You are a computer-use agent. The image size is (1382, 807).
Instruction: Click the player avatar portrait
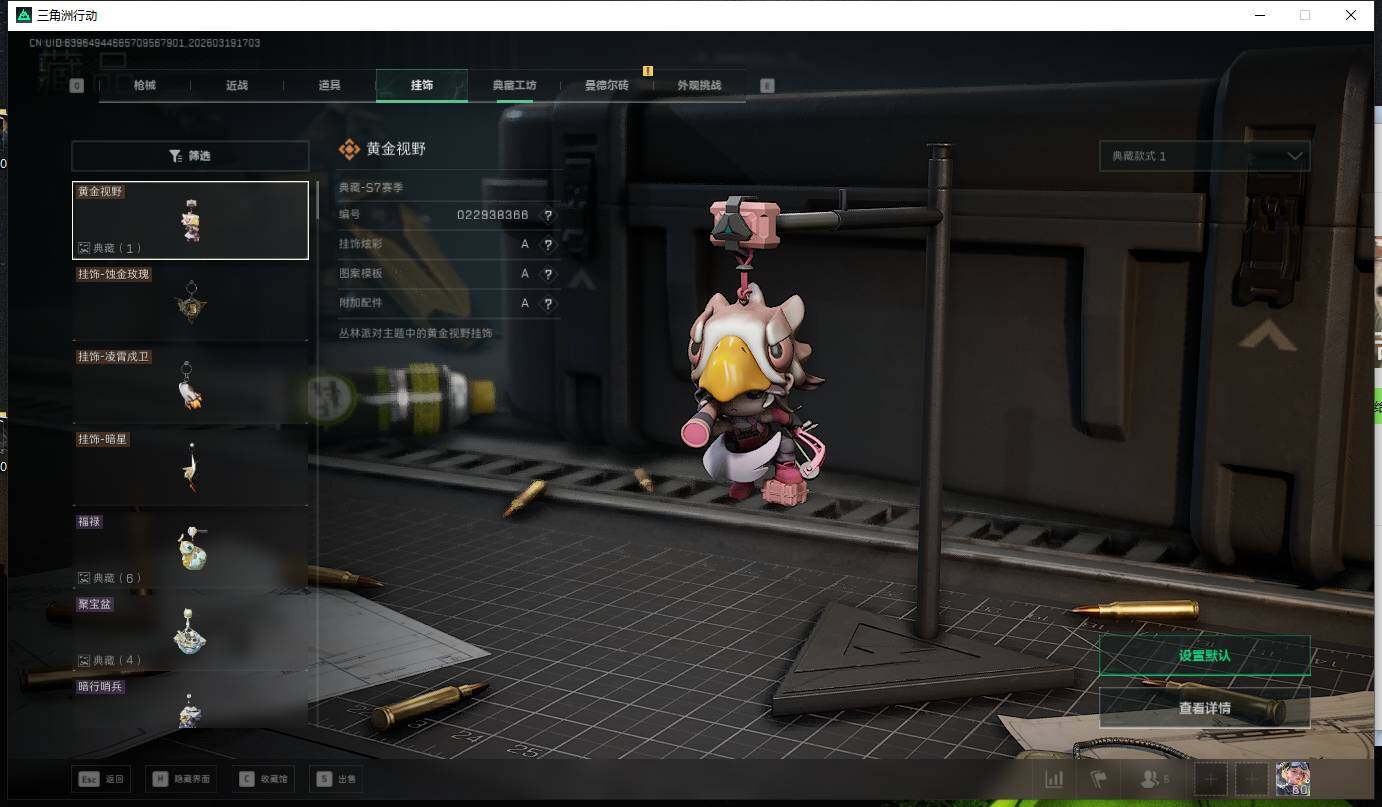tap(1293, 778)
